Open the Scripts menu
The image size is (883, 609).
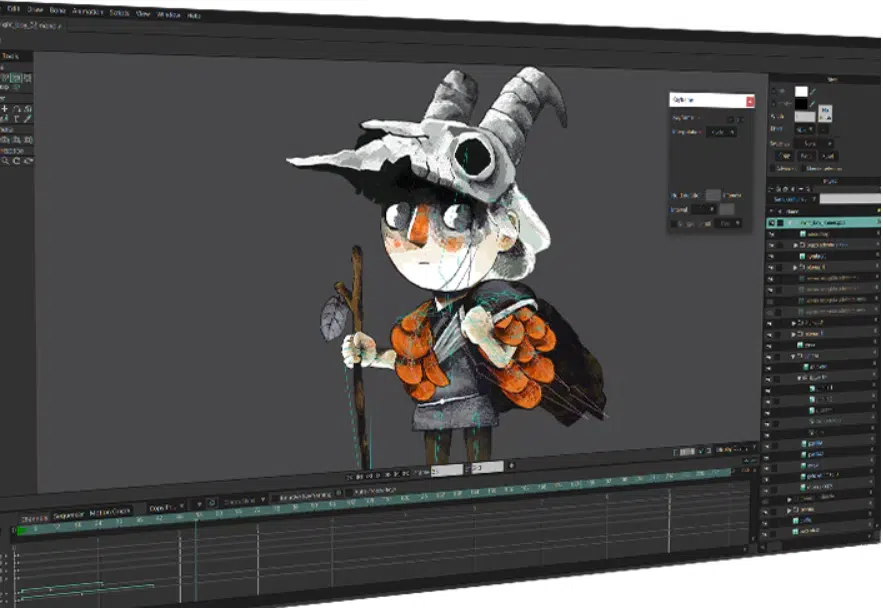119,12
